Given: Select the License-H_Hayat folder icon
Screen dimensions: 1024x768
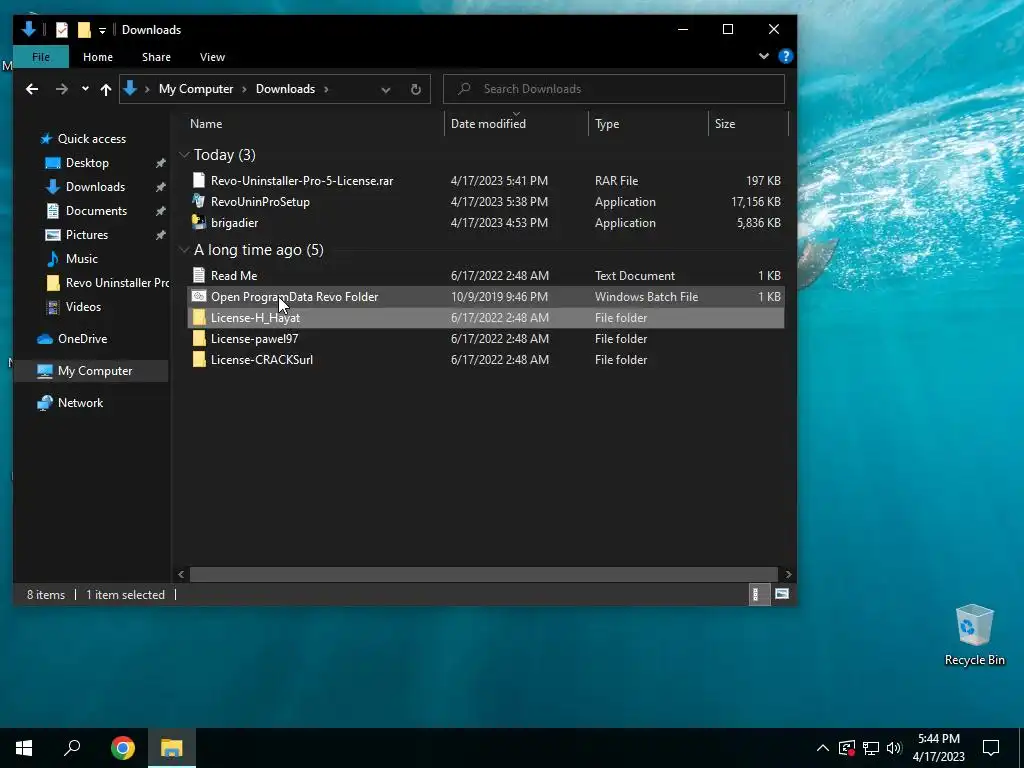Looking at the screenshot, I should 199,317.
